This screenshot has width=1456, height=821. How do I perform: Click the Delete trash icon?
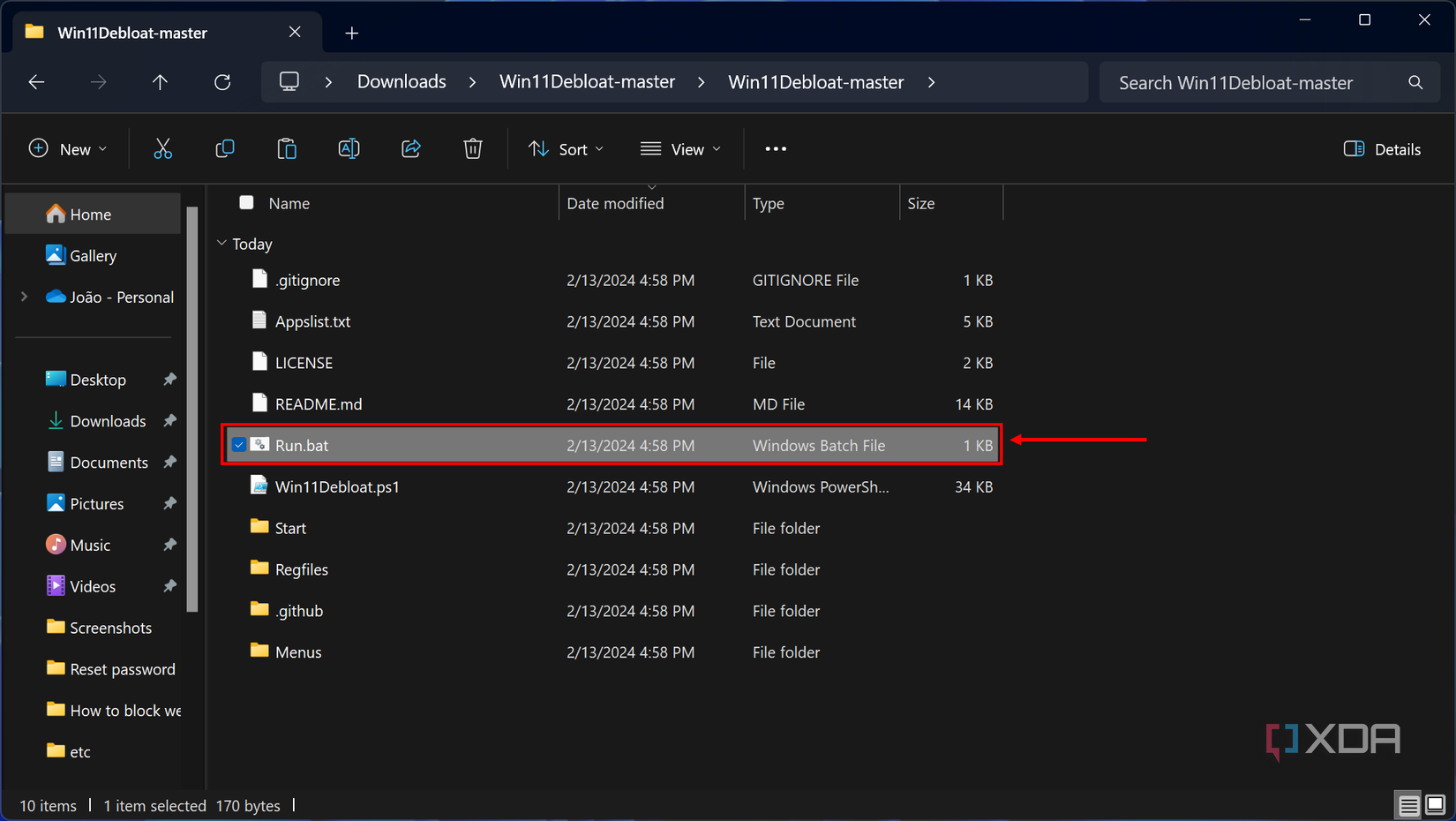tap(473, 149)
